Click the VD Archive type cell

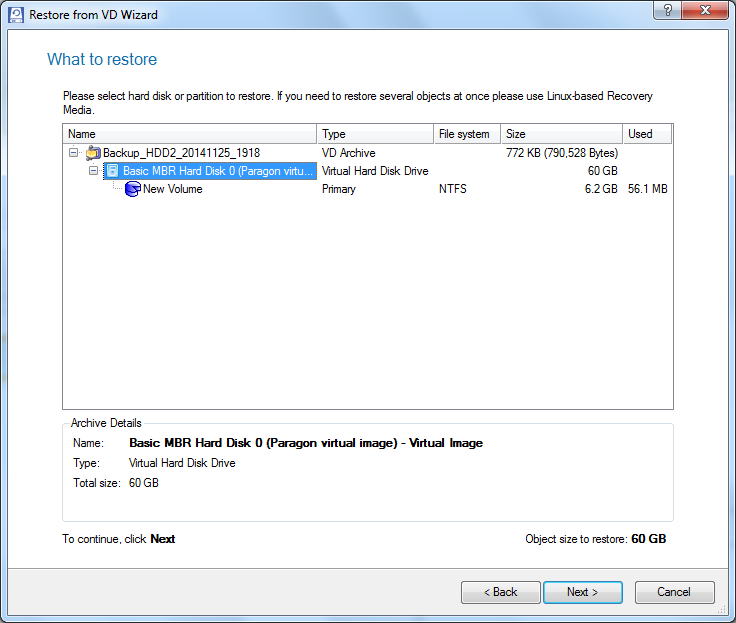[x=348, y=153]
